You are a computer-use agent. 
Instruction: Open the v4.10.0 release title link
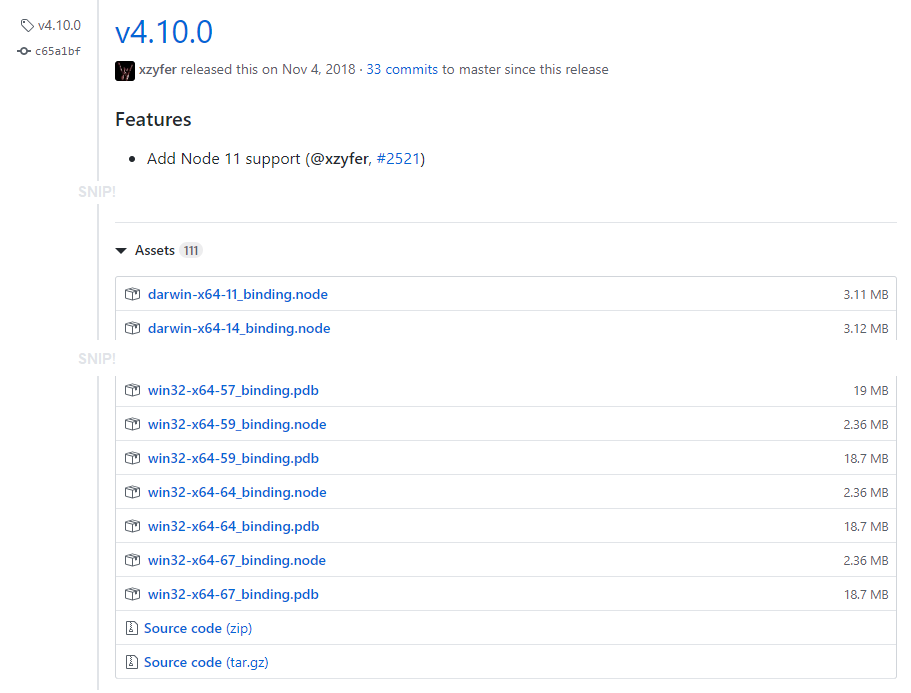pos(163,32)
